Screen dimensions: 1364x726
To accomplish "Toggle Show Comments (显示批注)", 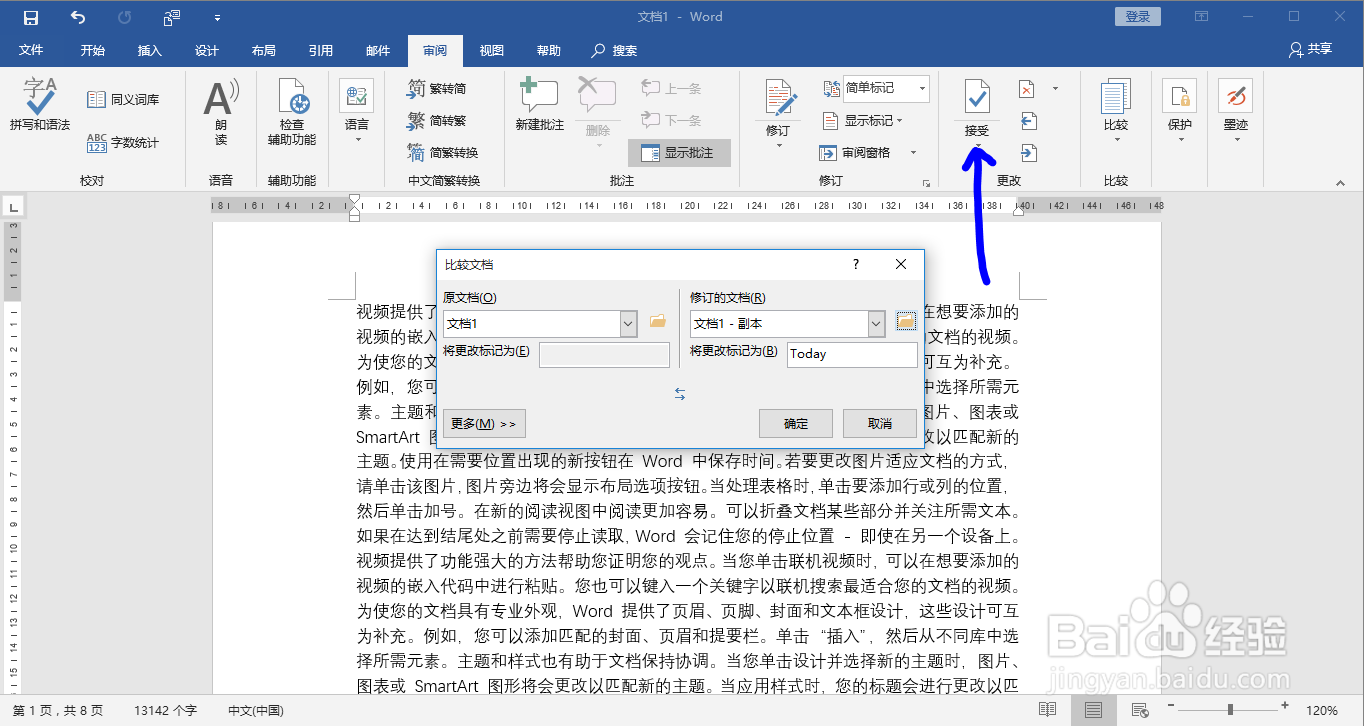I will (679, 153).
